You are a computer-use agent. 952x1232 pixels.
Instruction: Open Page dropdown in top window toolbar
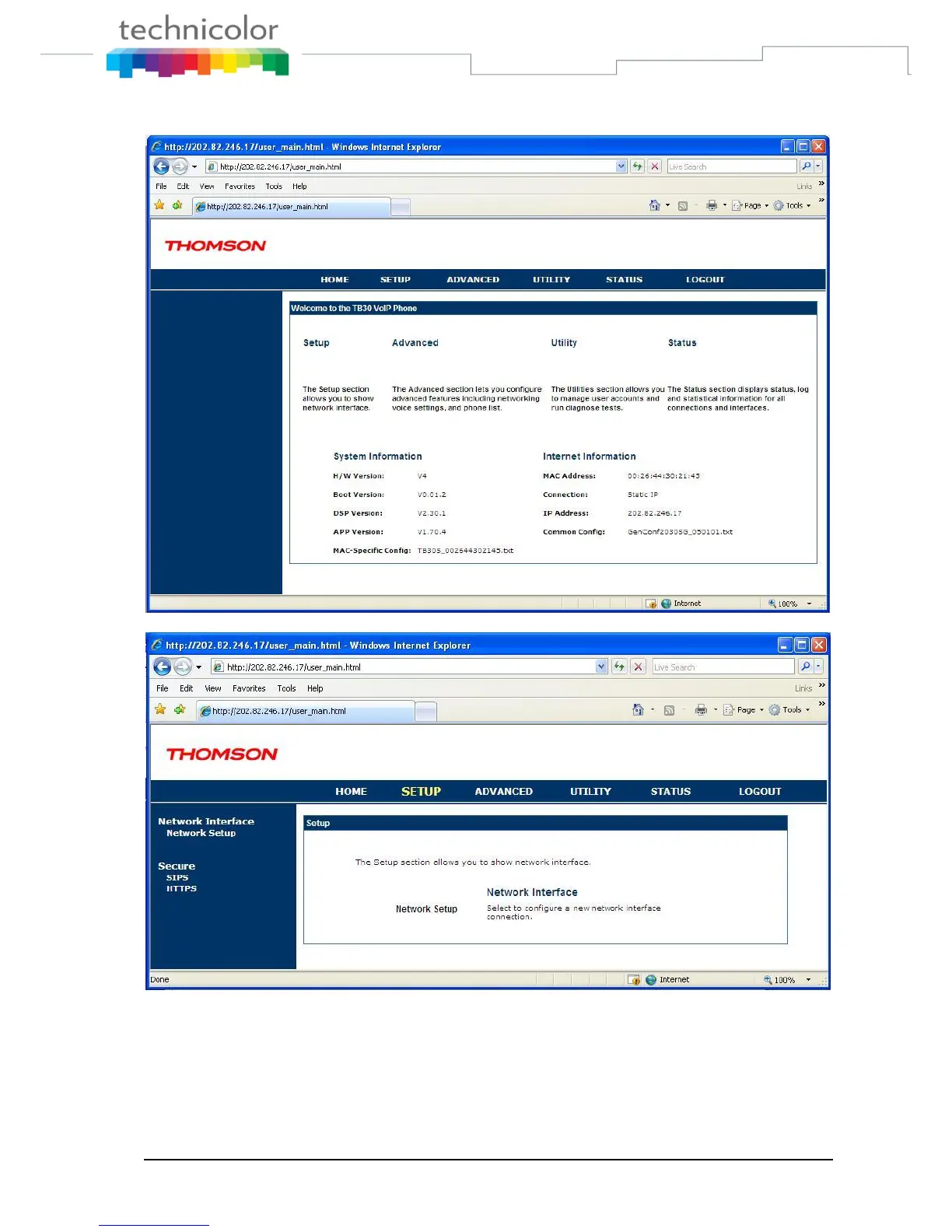pyautogui.click(x=751, y=205)
